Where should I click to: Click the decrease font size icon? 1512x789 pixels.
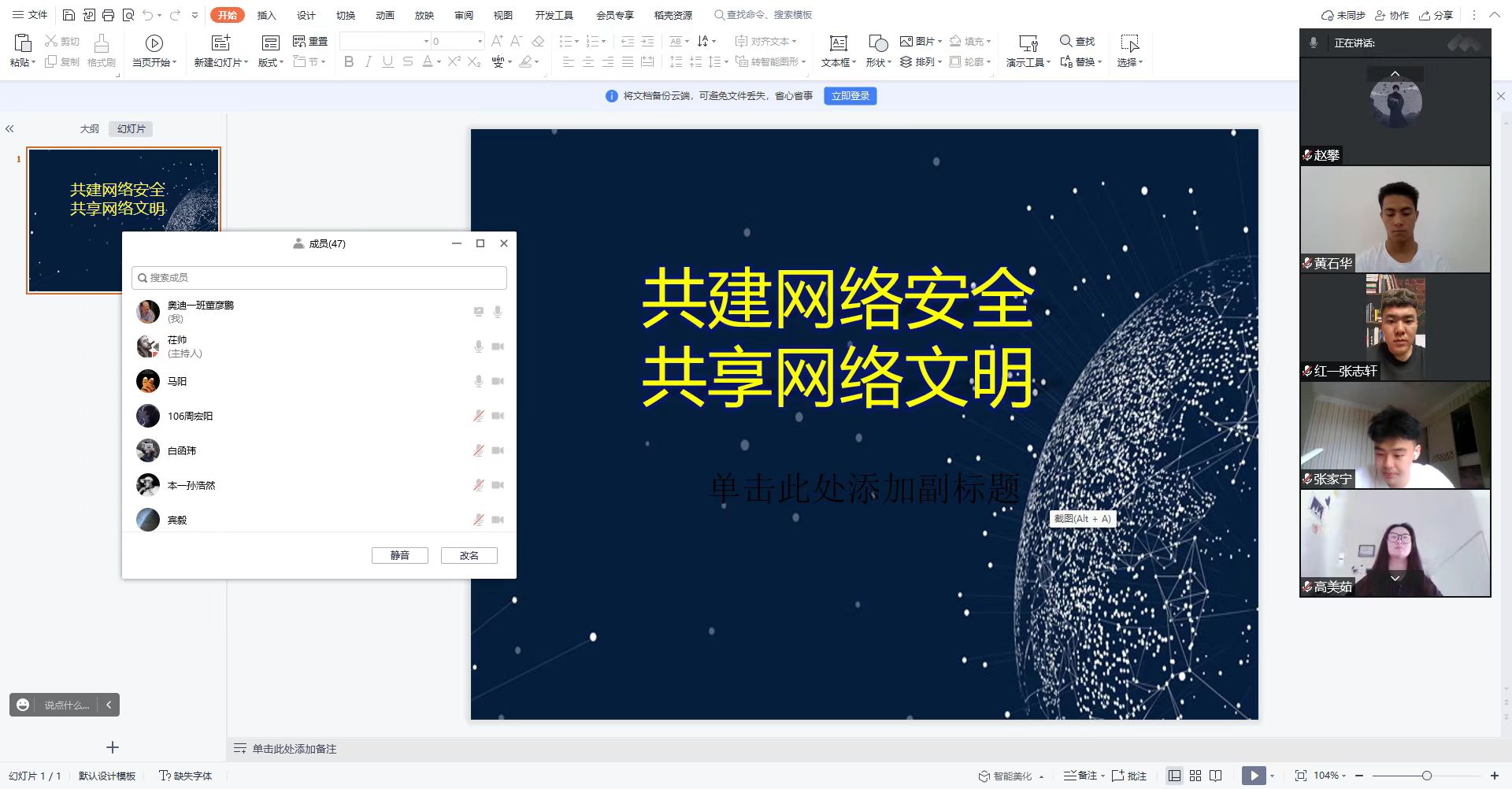point(517,41)
